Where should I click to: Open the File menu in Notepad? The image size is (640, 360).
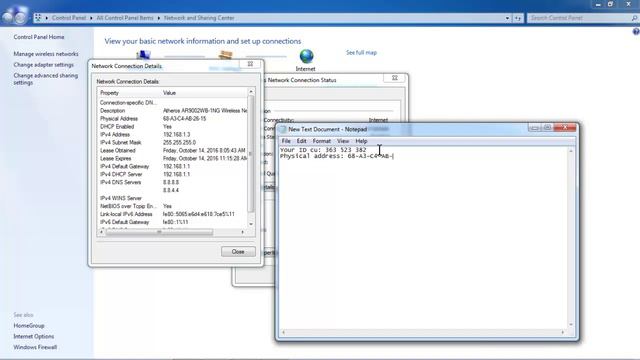(x=286, y=141)
